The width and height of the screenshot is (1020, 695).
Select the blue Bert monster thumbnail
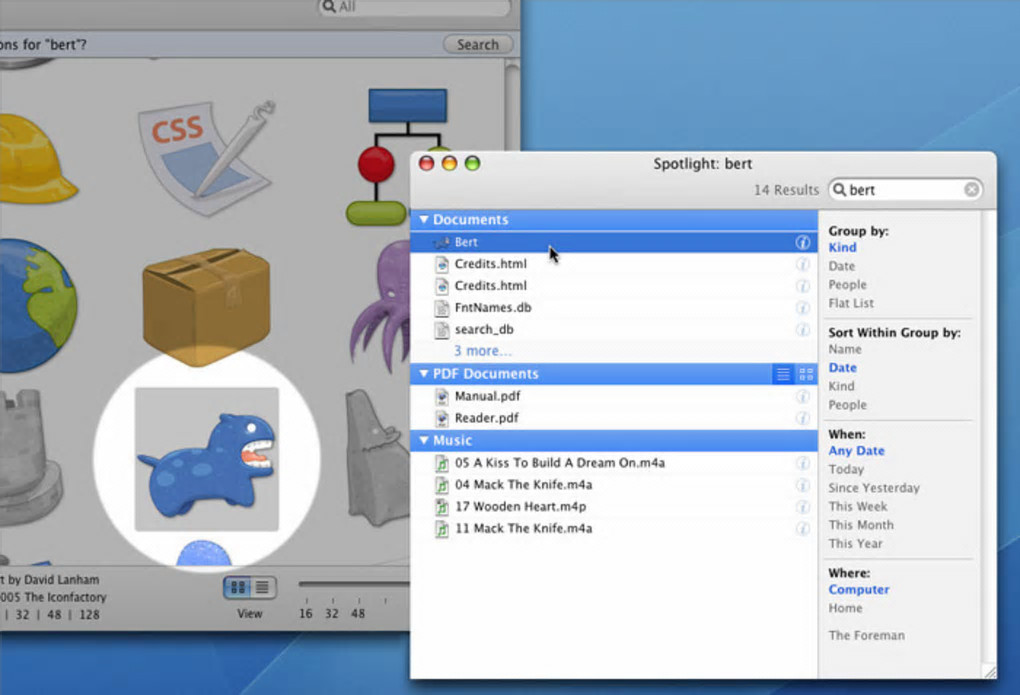[207, 459]
